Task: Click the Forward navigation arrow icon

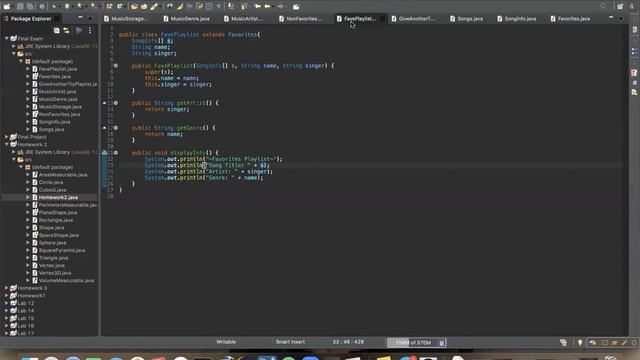Action: coord(280,6)
